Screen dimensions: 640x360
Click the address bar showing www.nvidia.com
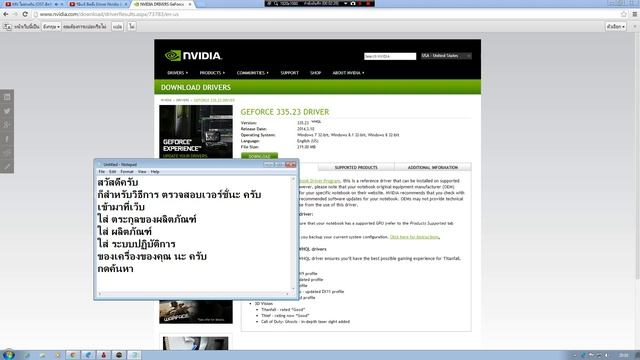coord(327,14)
